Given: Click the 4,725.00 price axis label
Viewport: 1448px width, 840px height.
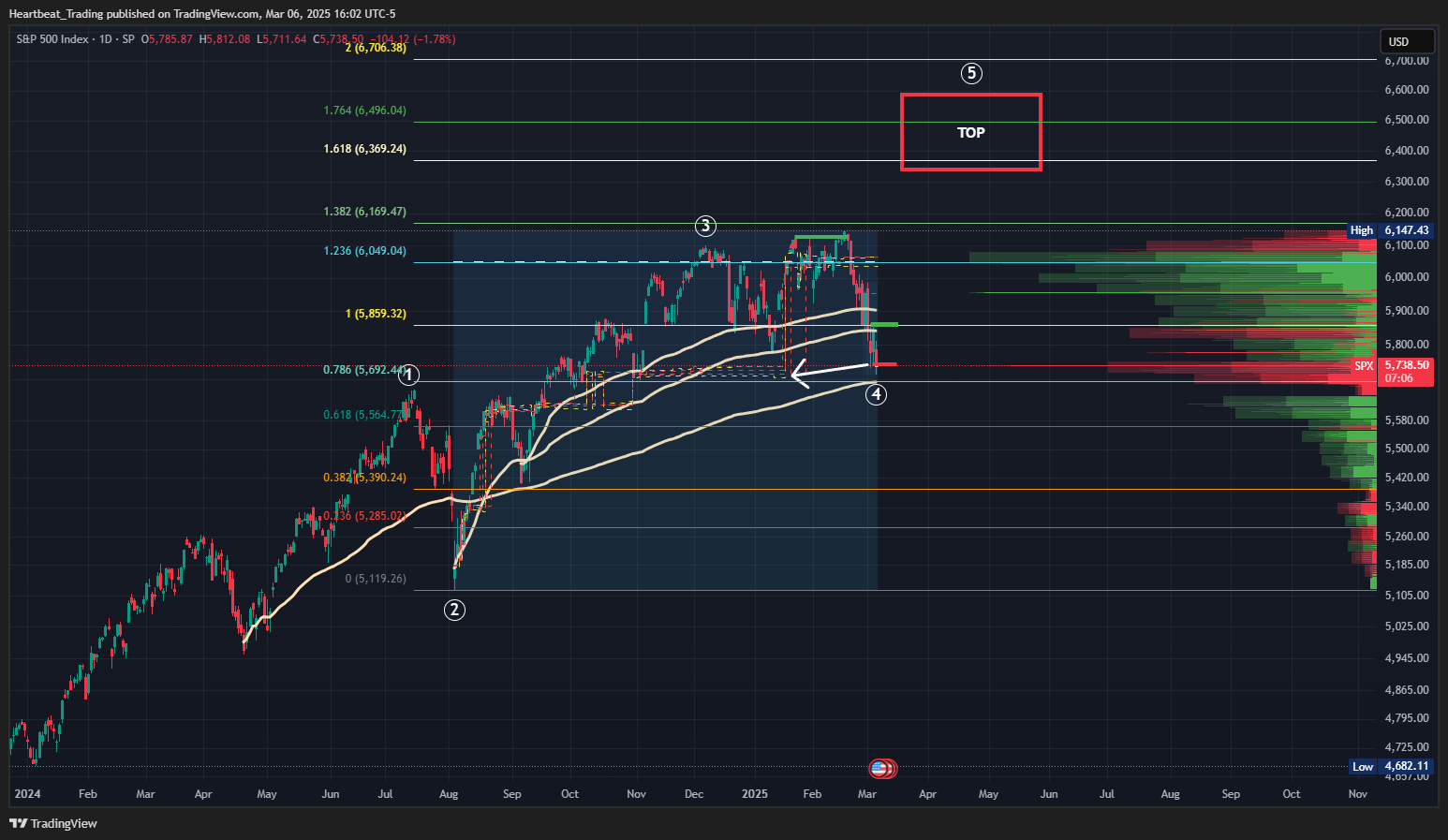Looking at the screenshot, I should [x=1407, y=747].
